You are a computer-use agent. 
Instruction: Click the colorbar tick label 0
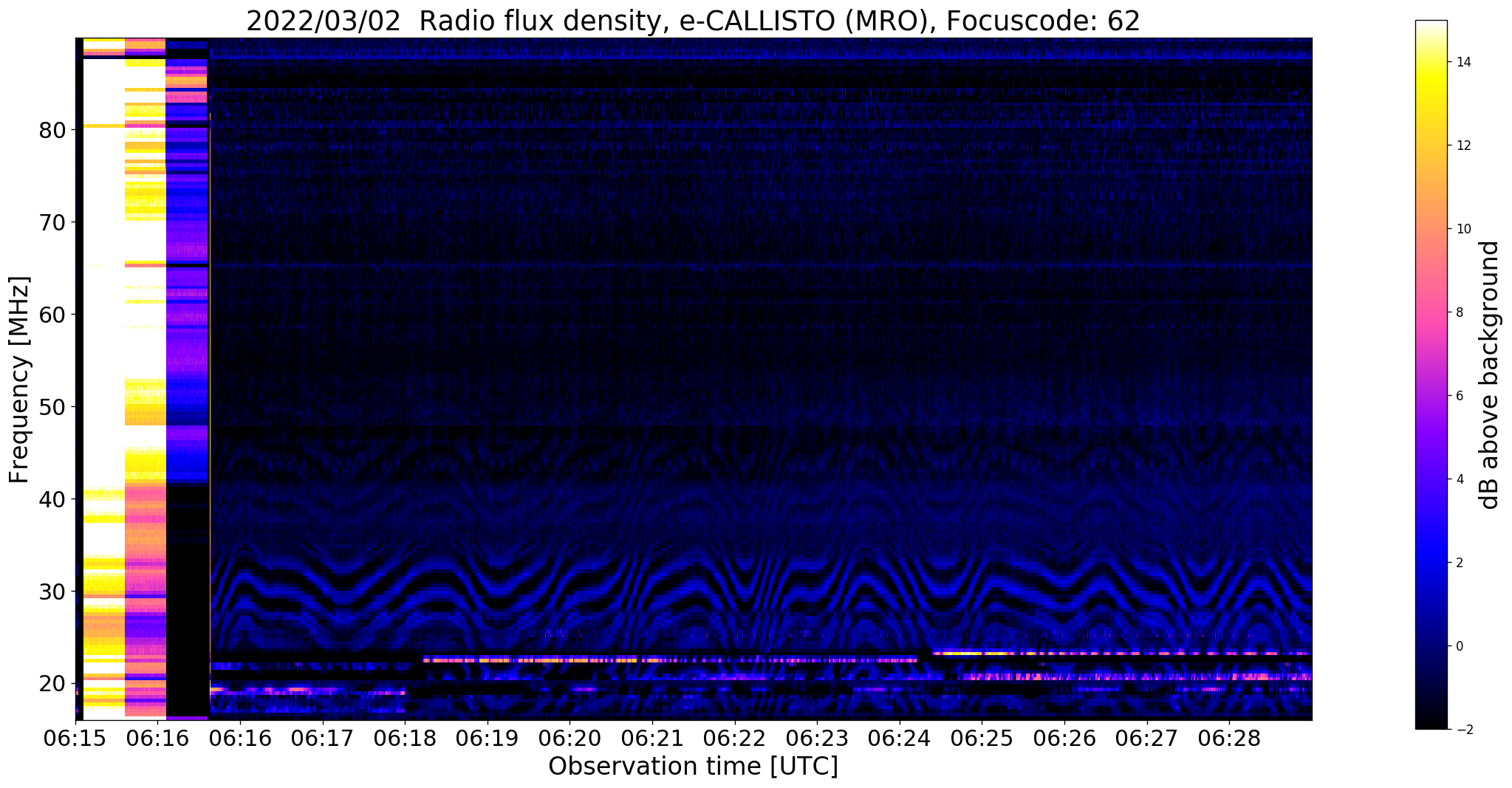point(1459,646)
